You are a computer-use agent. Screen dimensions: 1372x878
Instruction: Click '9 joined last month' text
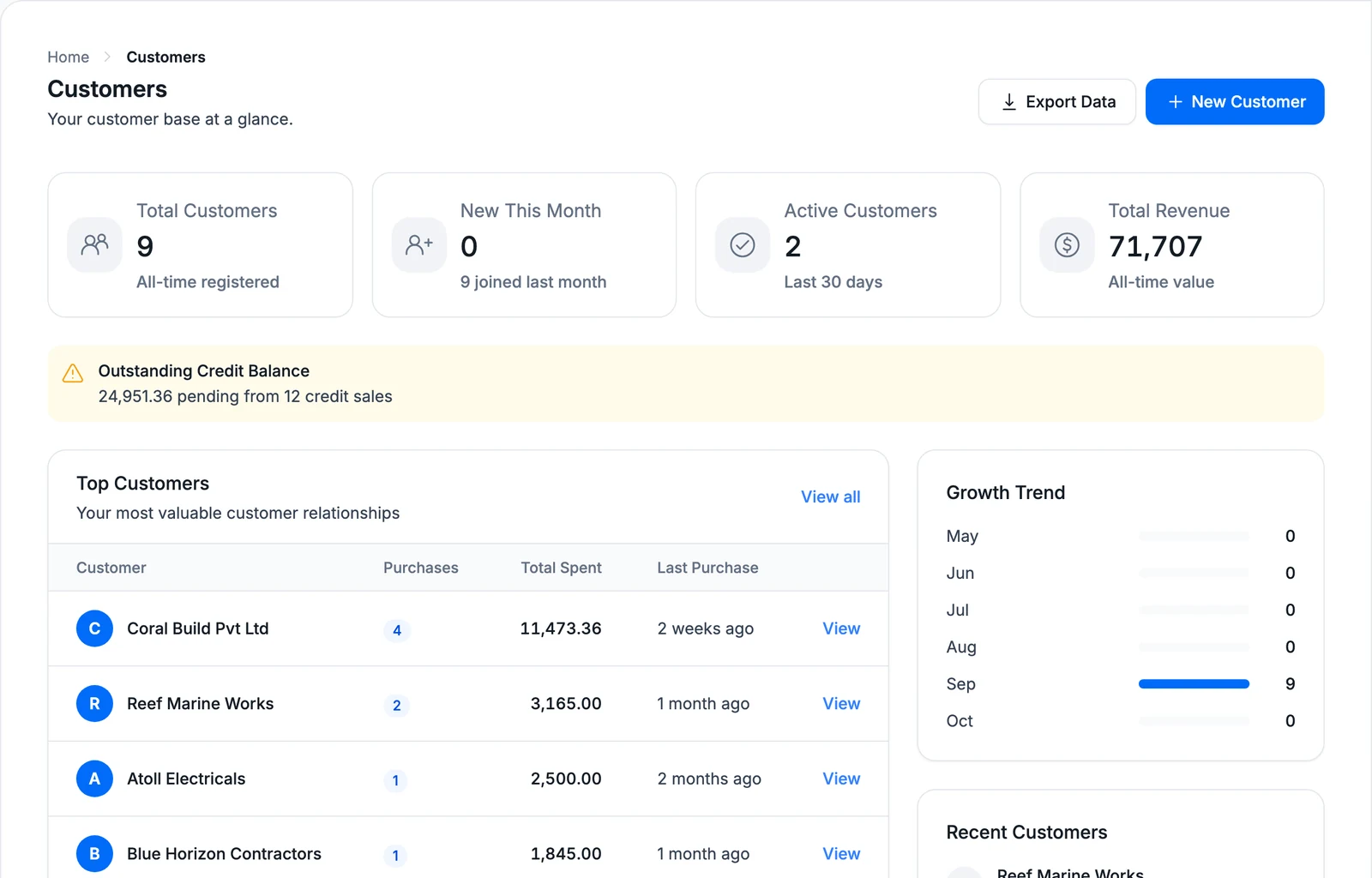click(533, 282)
